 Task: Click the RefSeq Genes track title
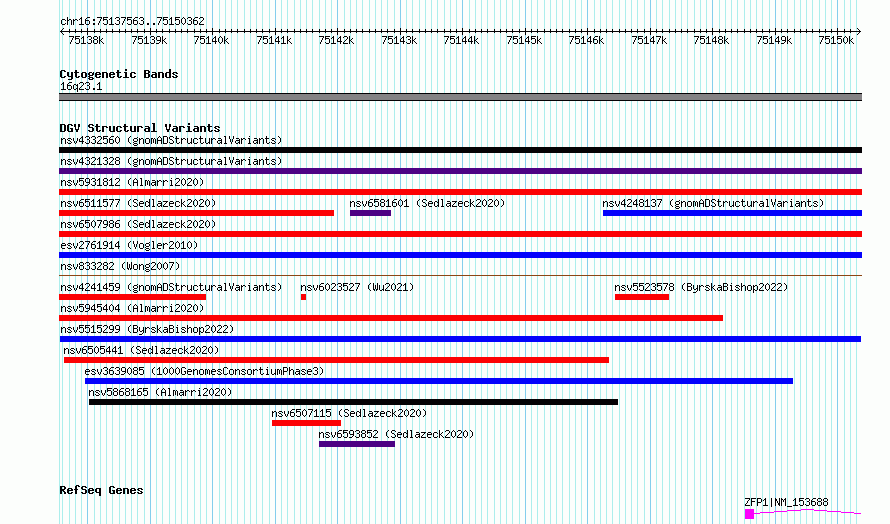[x=101, y=491]
